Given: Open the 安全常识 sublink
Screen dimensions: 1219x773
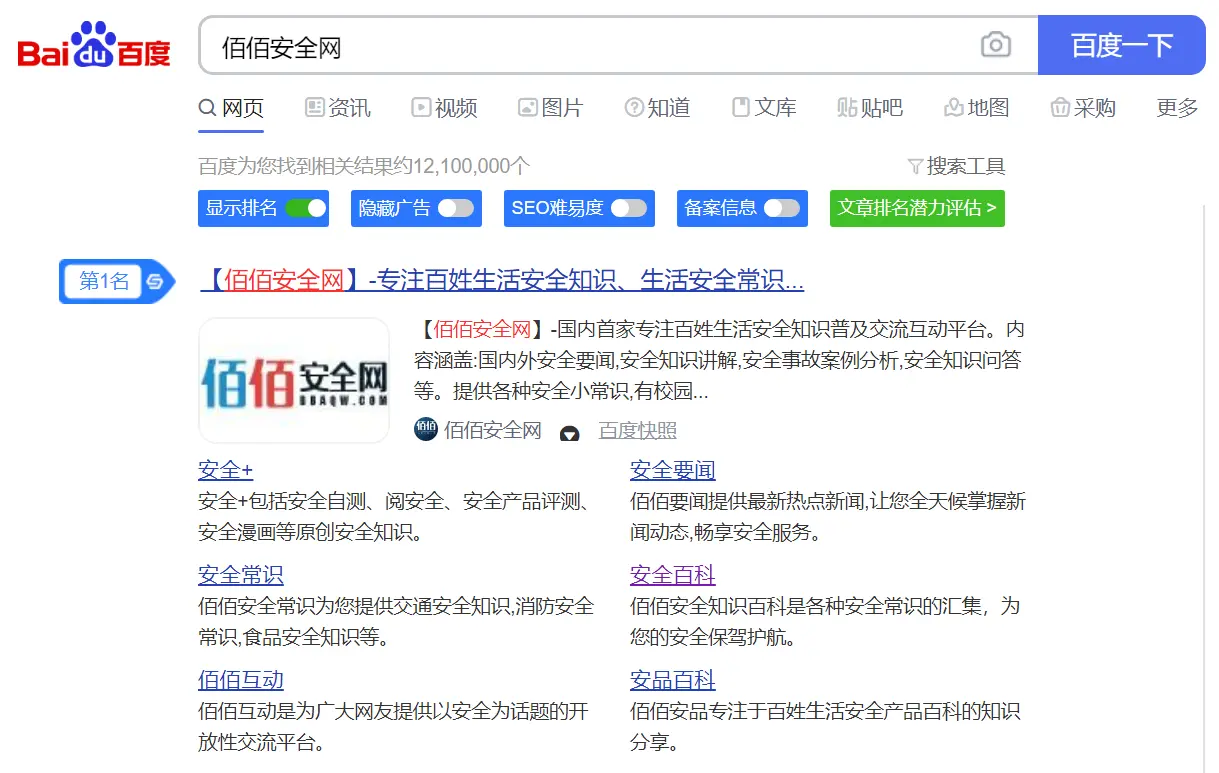Looking at the screenshot, I should [x=241, y=575].
